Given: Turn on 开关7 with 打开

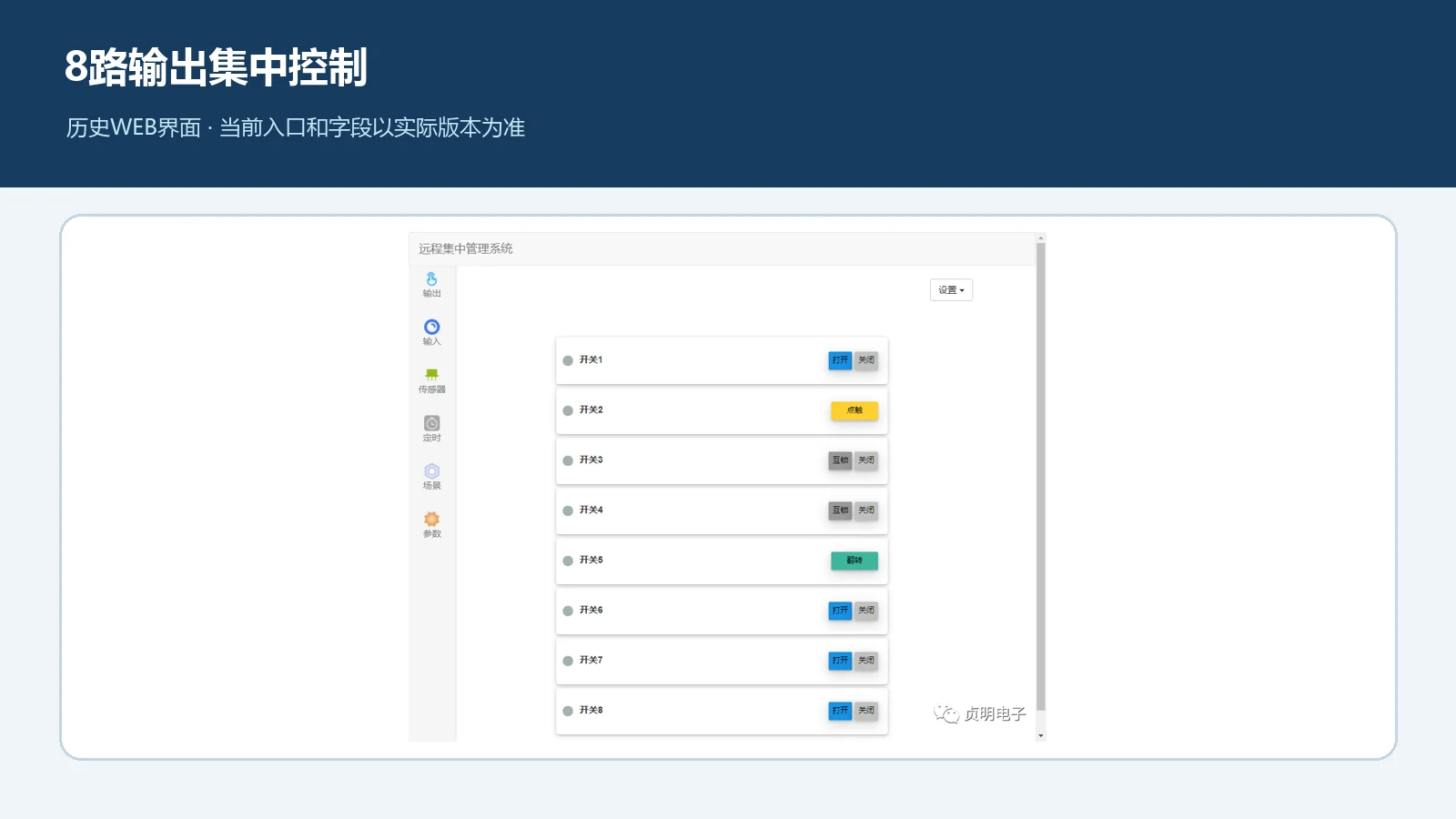Looking at the screenshot, I should coord(840,661).
